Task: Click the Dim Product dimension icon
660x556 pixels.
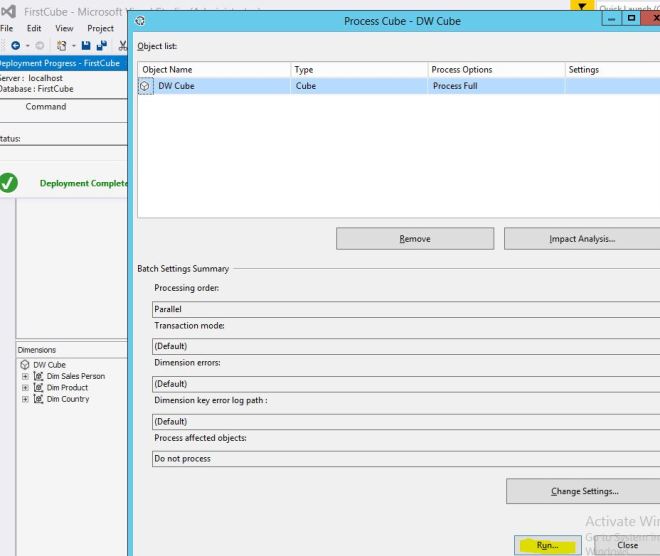Action: point(38,388)
